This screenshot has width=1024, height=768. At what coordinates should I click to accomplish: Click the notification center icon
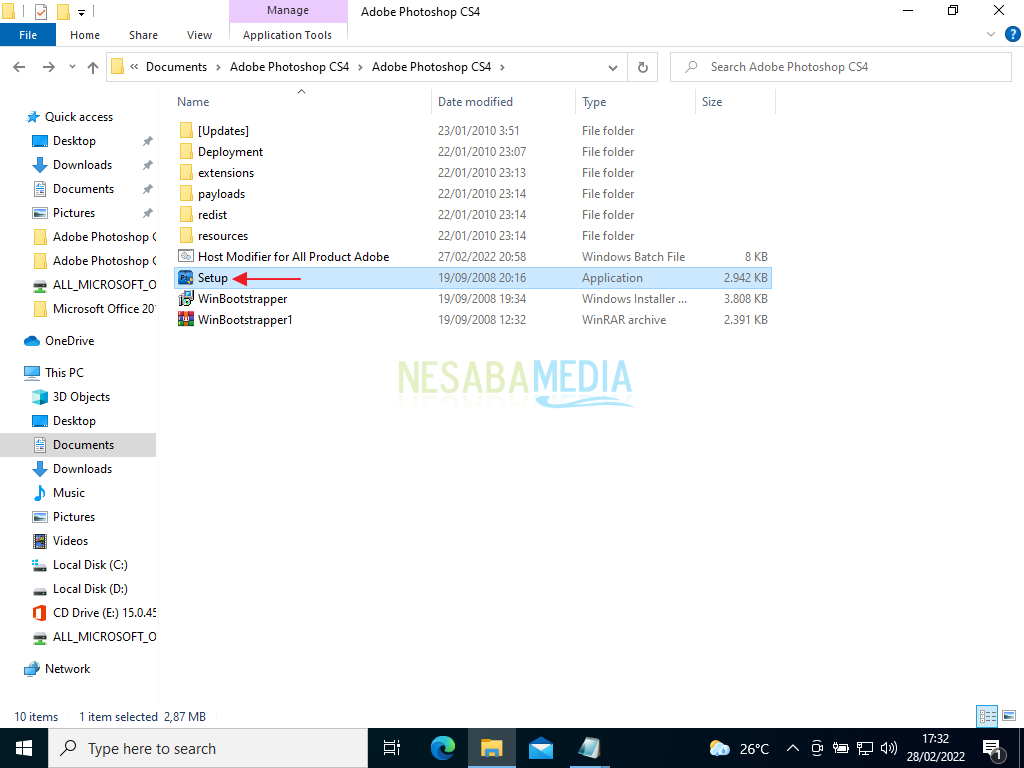tap(994, 747)
